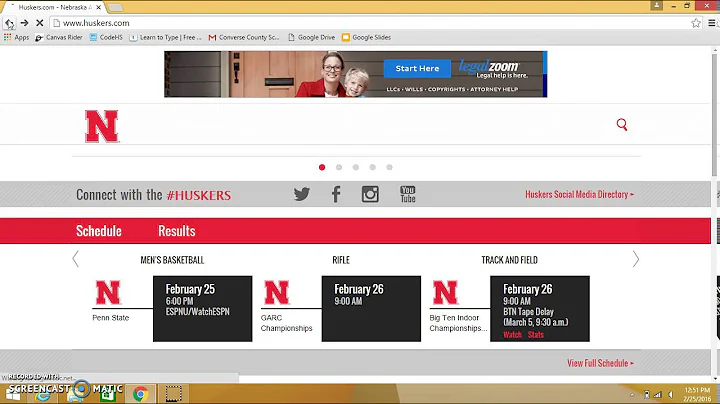
Task: Open Google Drive bookmark
Action: [x=311, y=38]
